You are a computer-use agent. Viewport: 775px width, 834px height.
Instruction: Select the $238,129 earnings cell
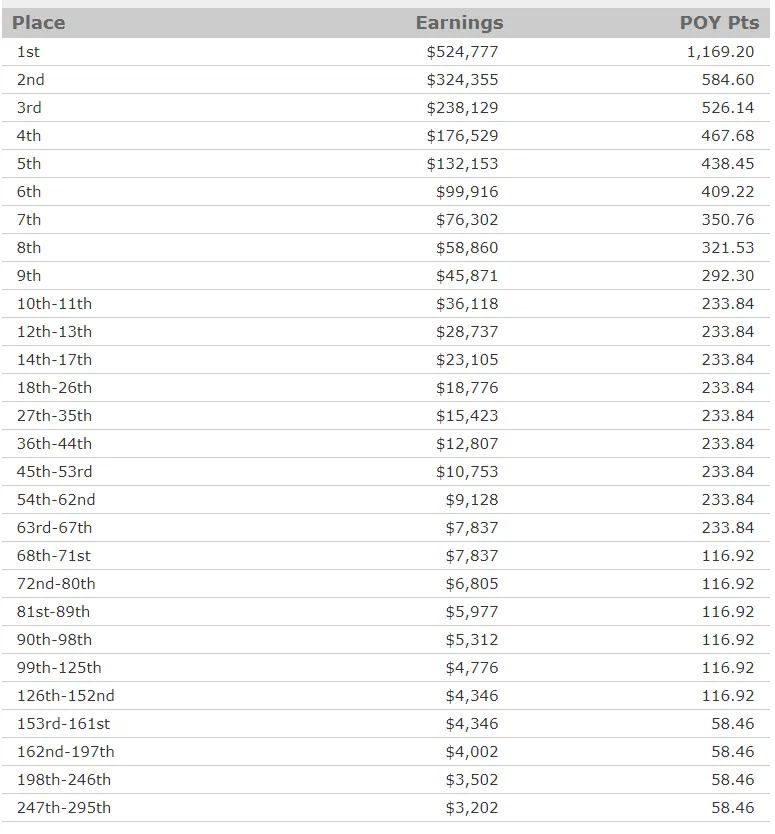coord(462,108)
